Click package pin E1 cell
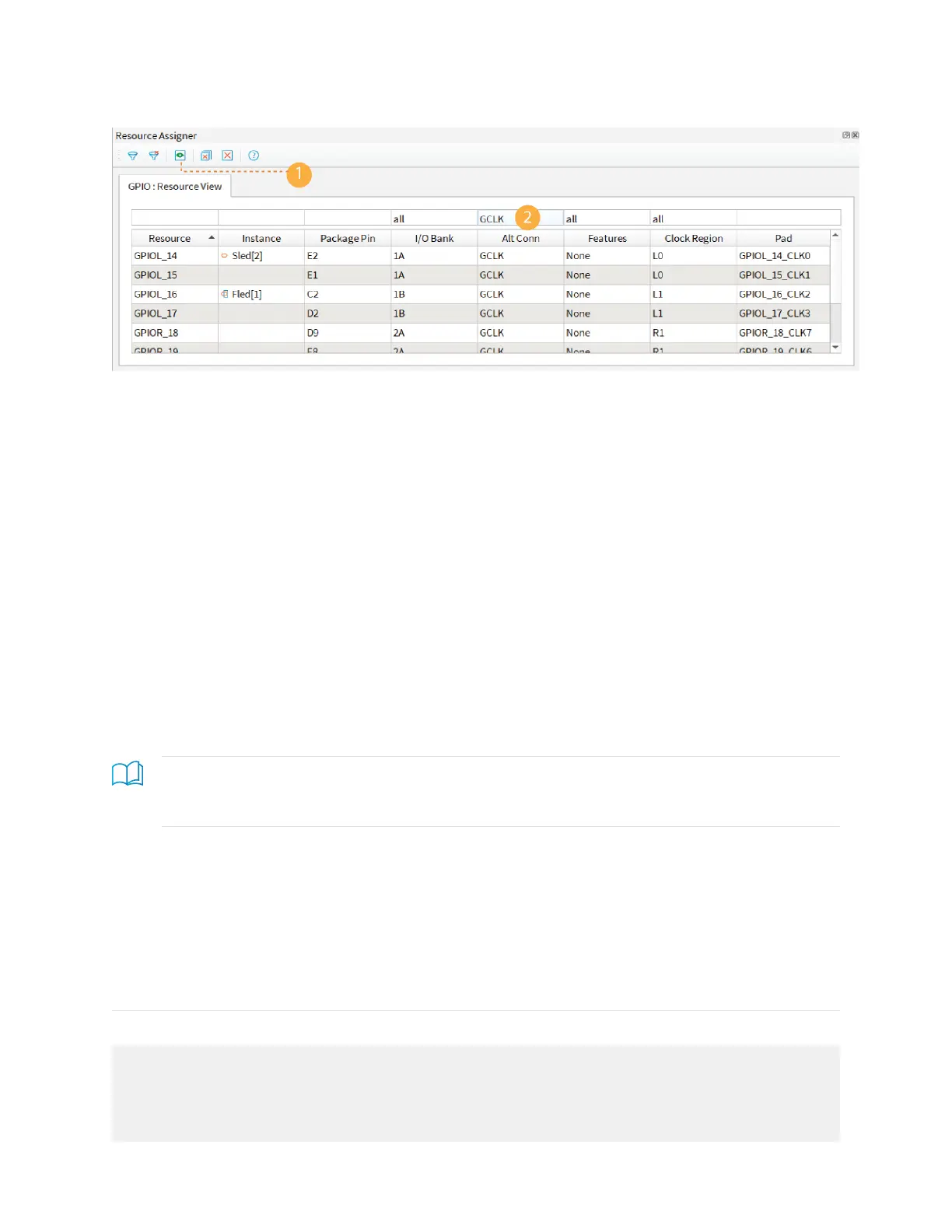 click(x=348, y=275)
